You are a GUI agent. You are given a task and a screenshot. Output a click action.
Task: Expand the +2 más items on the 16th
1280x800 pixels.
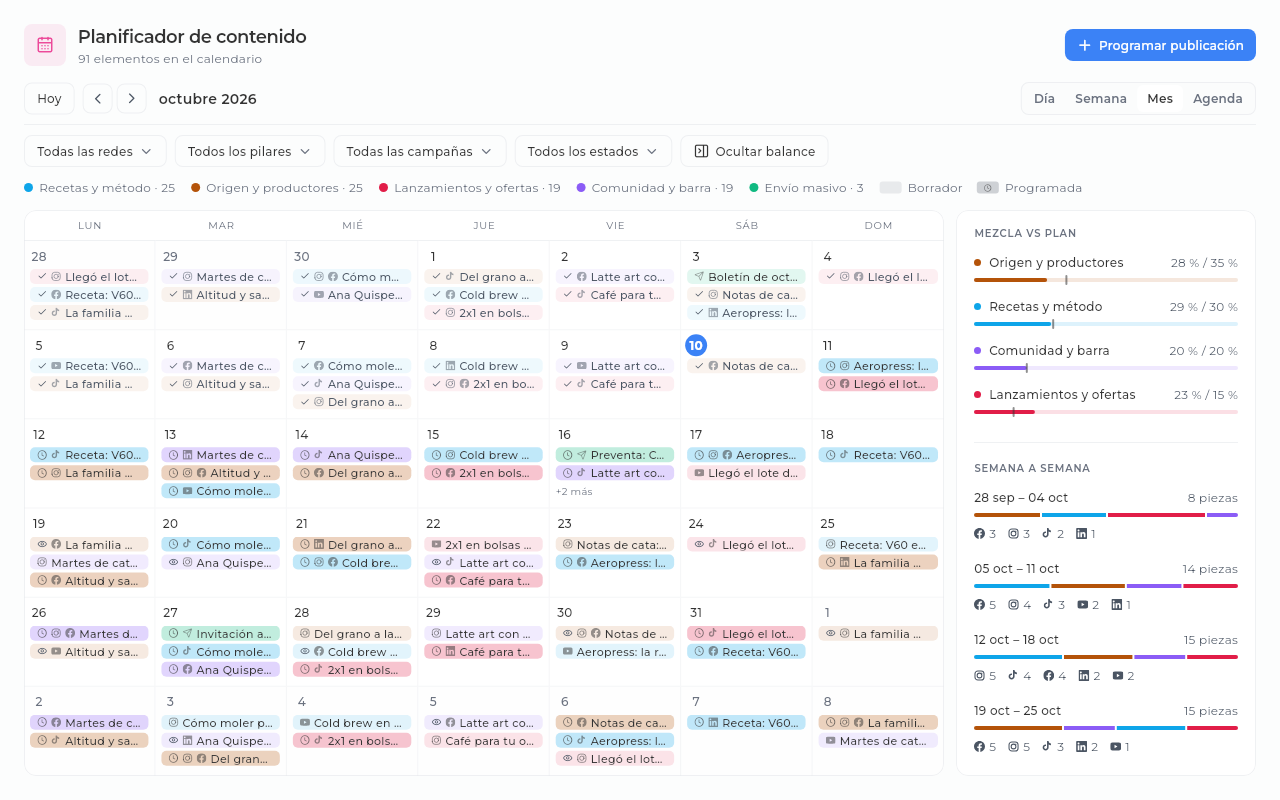(574, 491)
